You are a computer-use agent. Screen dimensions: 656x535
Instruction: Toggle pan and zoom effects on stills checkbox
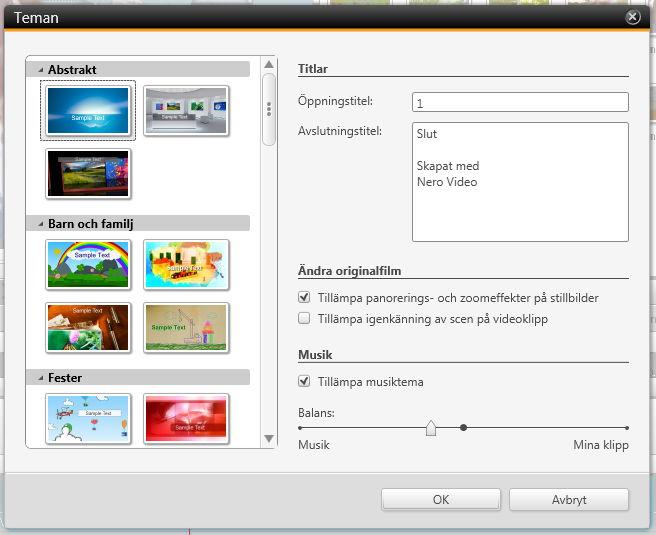304,297
